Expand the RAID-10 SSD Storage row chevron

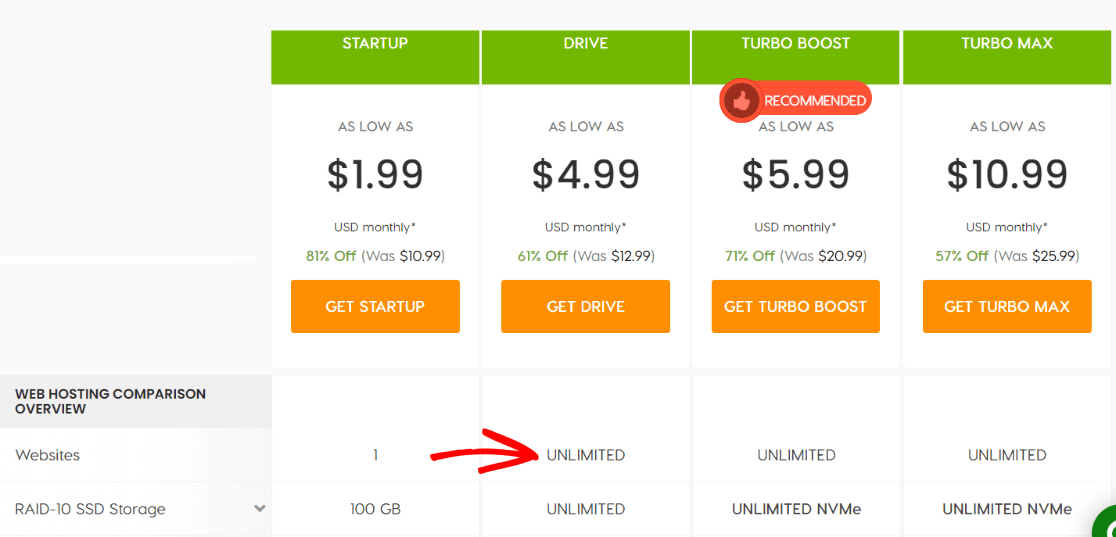[x=260, y=508]
